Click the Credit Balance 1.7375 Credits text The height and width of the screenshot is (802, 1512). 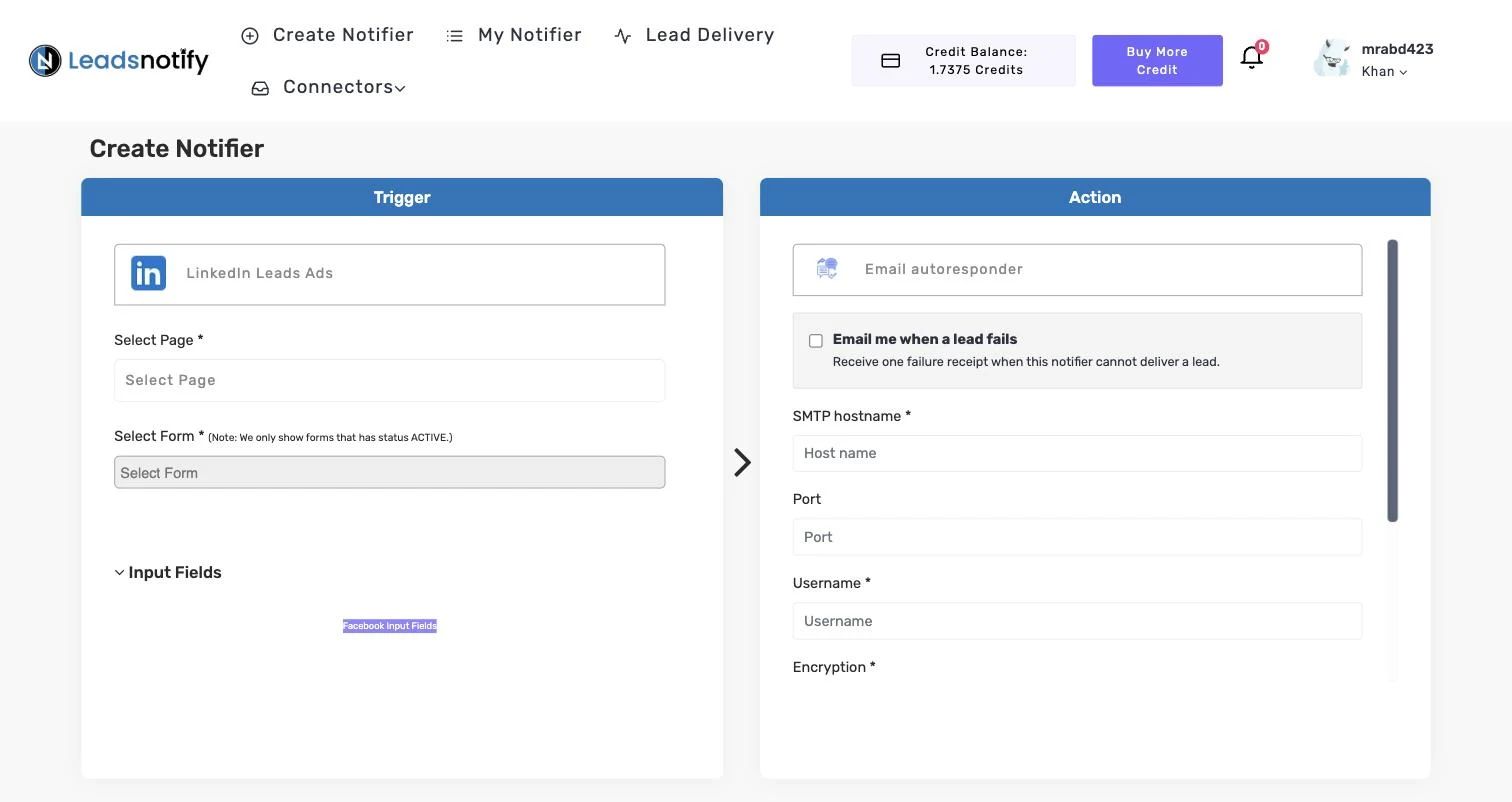click(976, 61)
